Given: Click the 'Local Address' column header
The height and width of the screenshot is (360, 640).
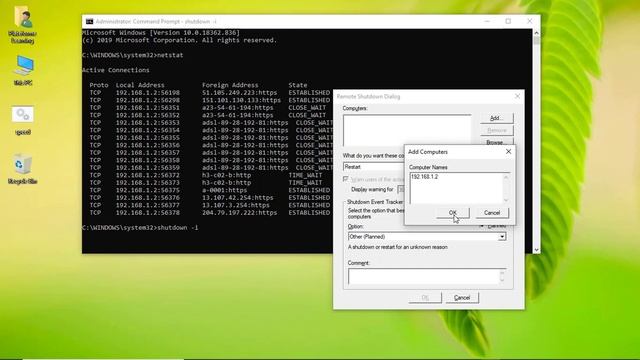Looking at the screenshot, I should (140, 85).
